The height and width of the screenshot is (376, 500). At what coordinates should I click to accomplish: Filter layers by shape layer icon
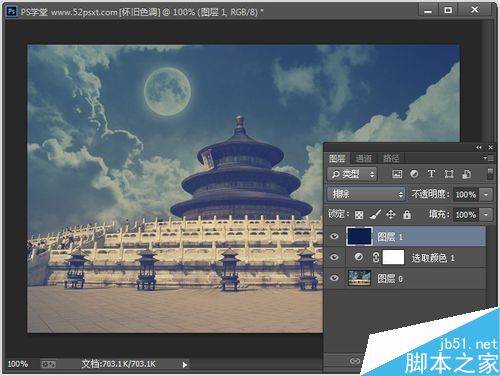click(x=449, y=174)
